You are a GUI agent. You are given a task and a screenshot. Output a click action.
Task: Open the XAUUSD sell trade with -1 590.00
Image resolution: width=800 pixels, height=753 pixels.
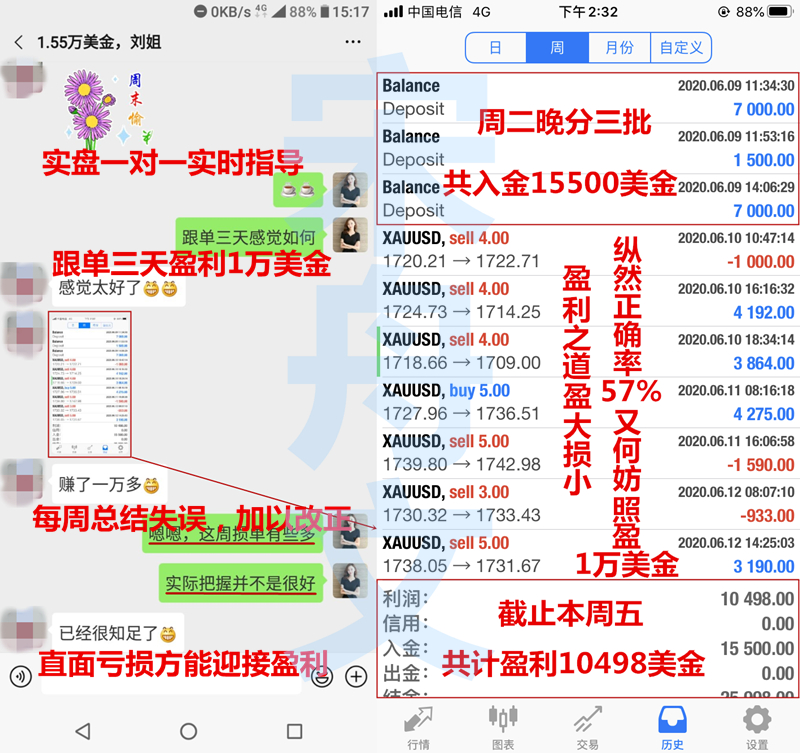[588, 453]
